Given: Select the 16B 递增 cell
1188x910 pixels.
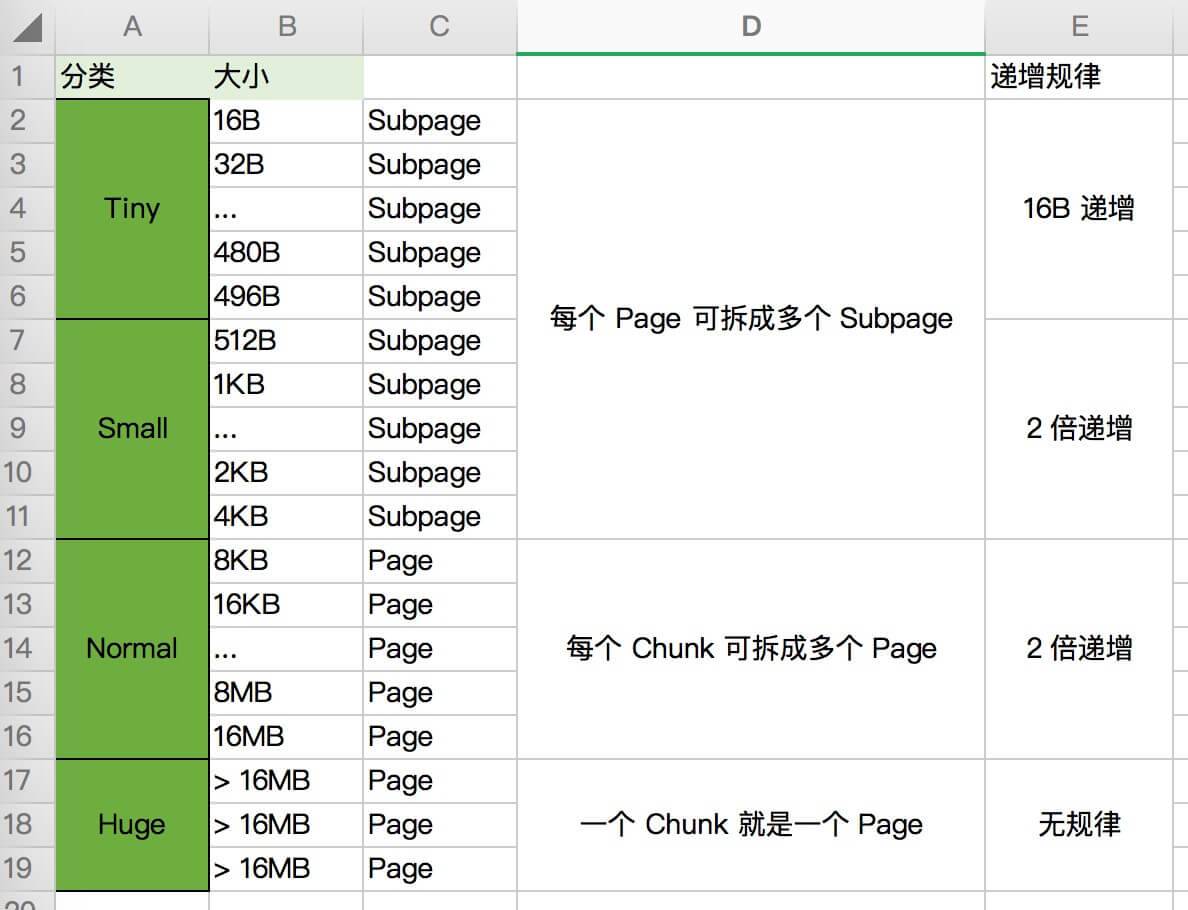Looking at the screenshot, I should point(1079,209).
